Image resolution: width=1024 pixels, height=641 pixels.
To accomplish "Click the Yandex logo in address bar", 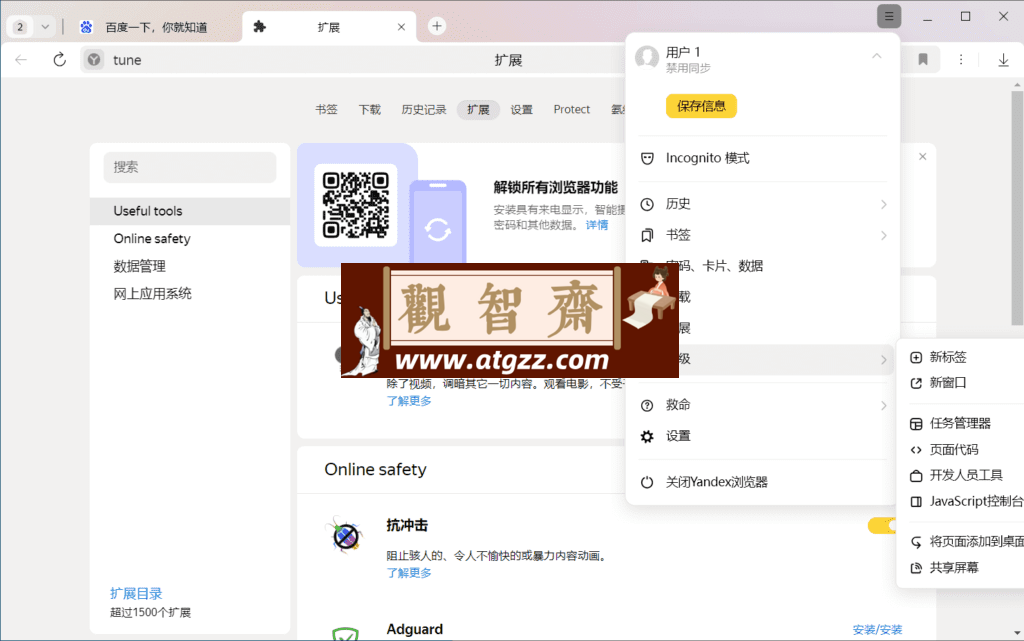I will pyautogui.click(x=94, y=60).
